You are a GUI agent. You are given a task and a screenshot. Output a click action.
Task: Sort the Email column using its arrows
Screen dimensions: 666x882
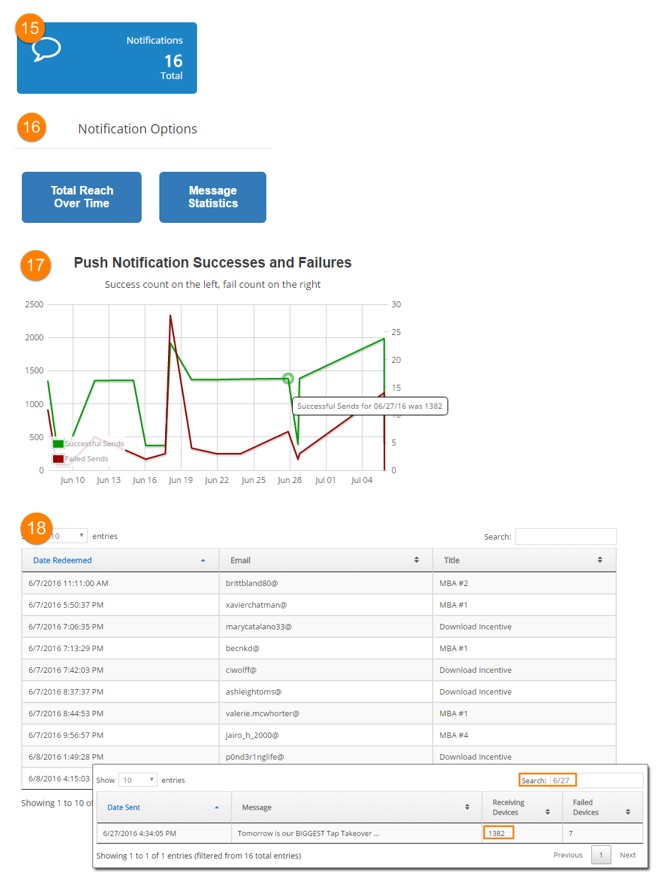(416, 560)
